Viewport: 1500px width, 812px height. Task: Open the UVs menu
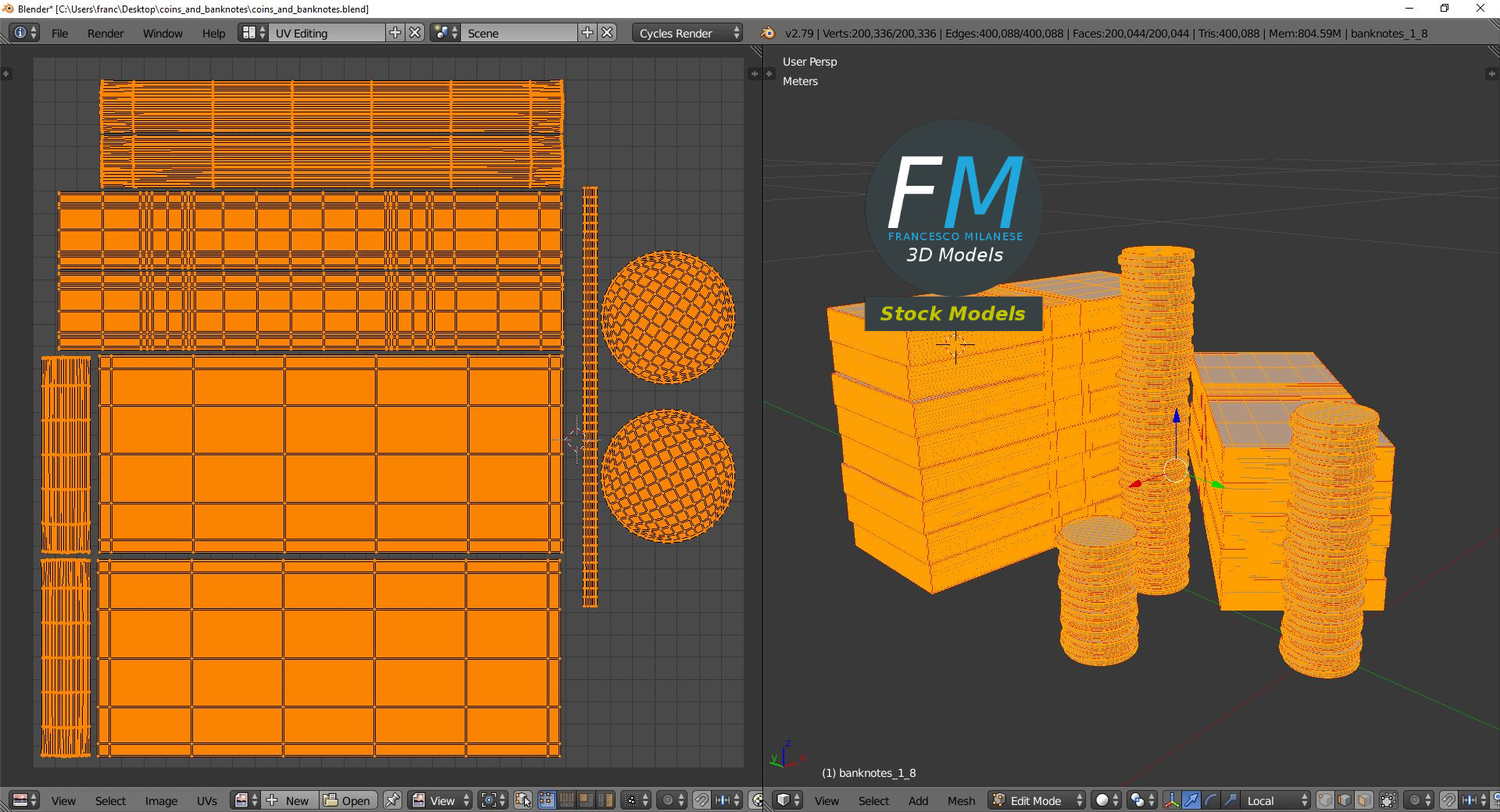click(x=207, y=800)
